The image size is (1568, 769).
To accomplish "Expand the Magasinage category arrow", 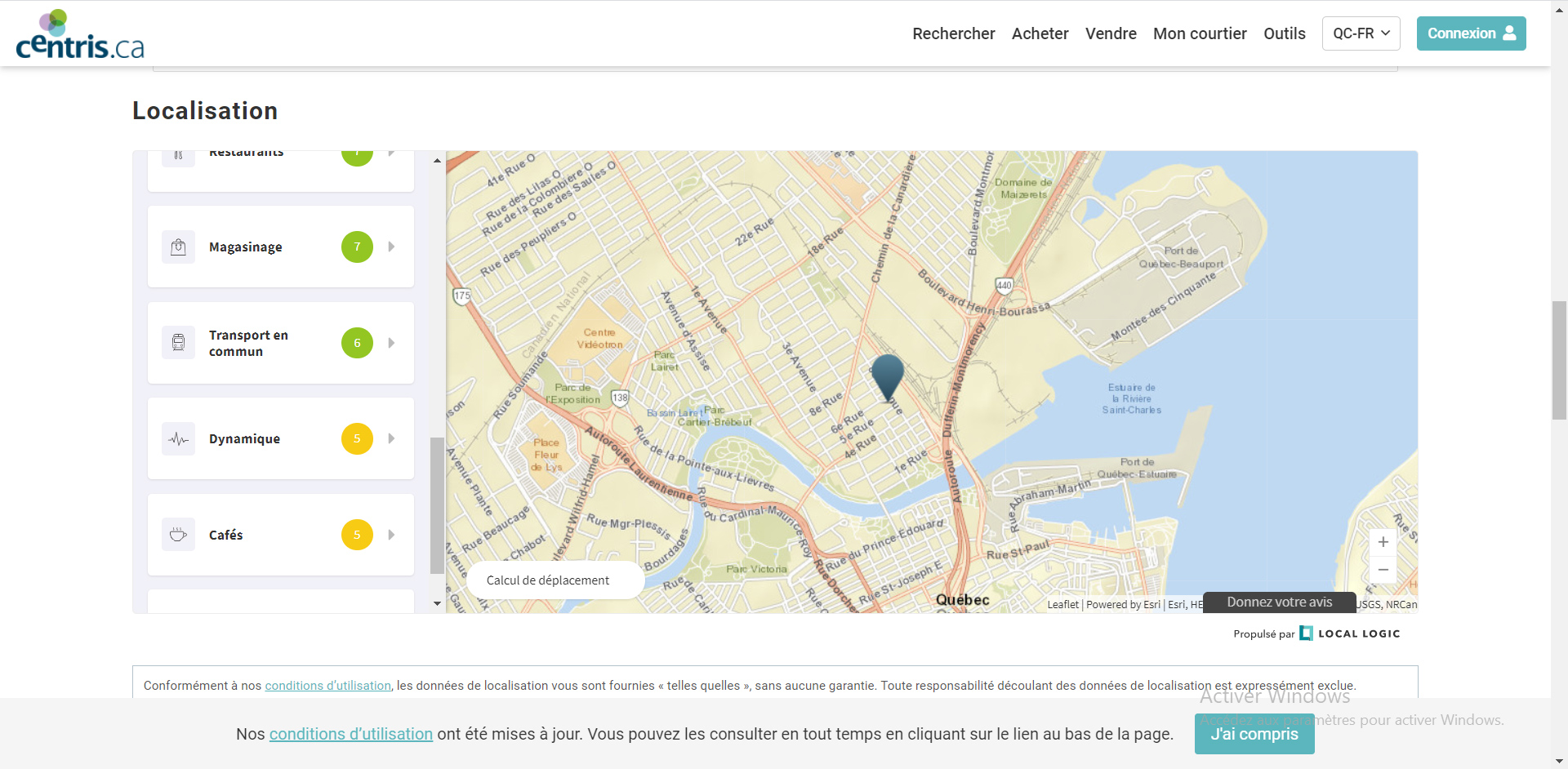I will (x=392, y=247).
